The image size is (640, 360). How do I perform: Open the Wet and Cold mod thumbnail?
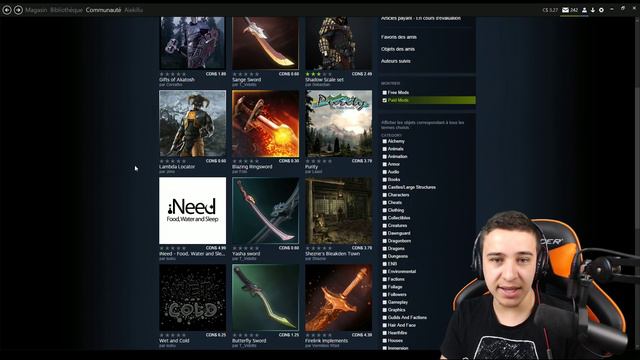click(x=192, y=297)
